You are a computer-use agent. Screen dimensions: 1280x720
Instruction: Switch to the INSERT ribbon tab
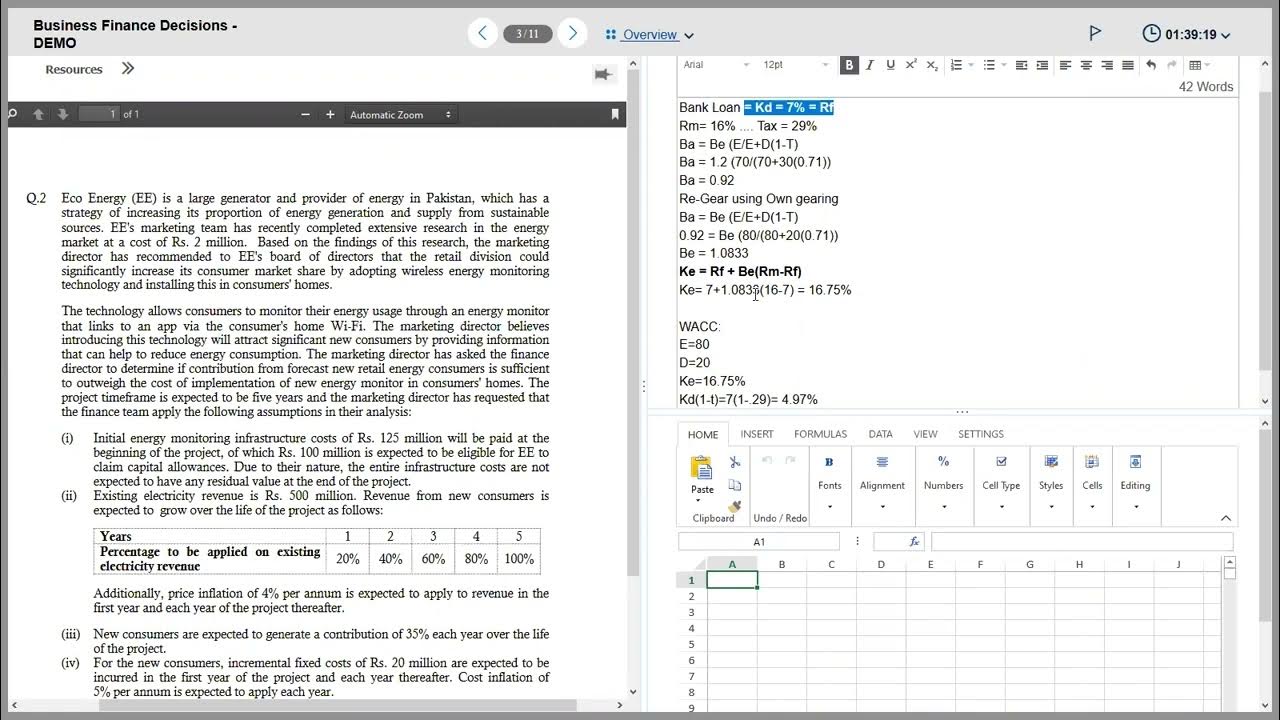point(757,434)
